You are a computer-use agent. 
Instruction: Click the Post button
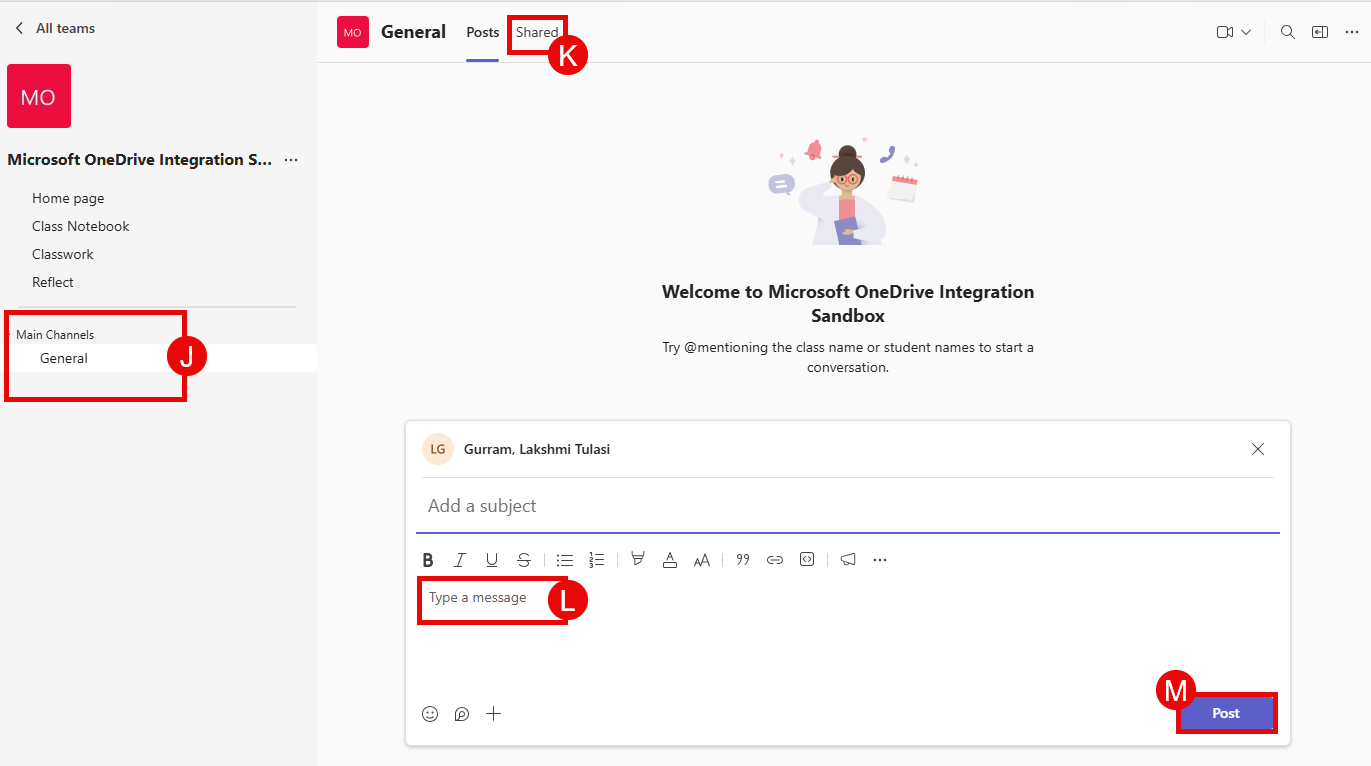[1226, 713]
